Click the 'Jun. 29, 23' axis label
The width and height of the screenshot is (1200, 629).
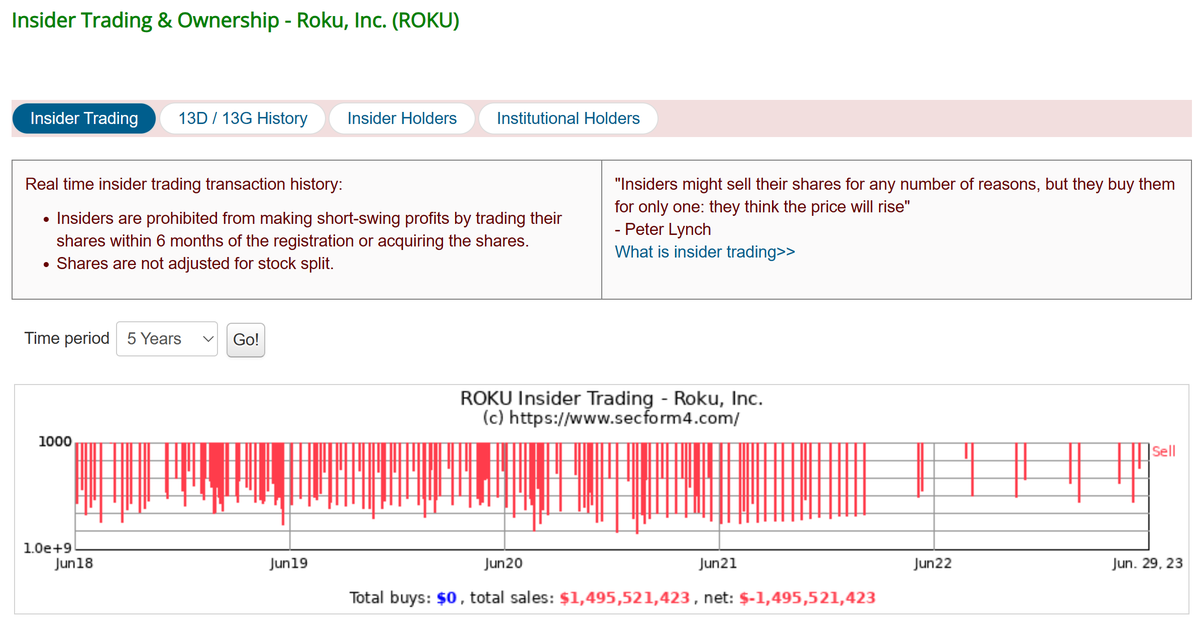point(1147,564)
